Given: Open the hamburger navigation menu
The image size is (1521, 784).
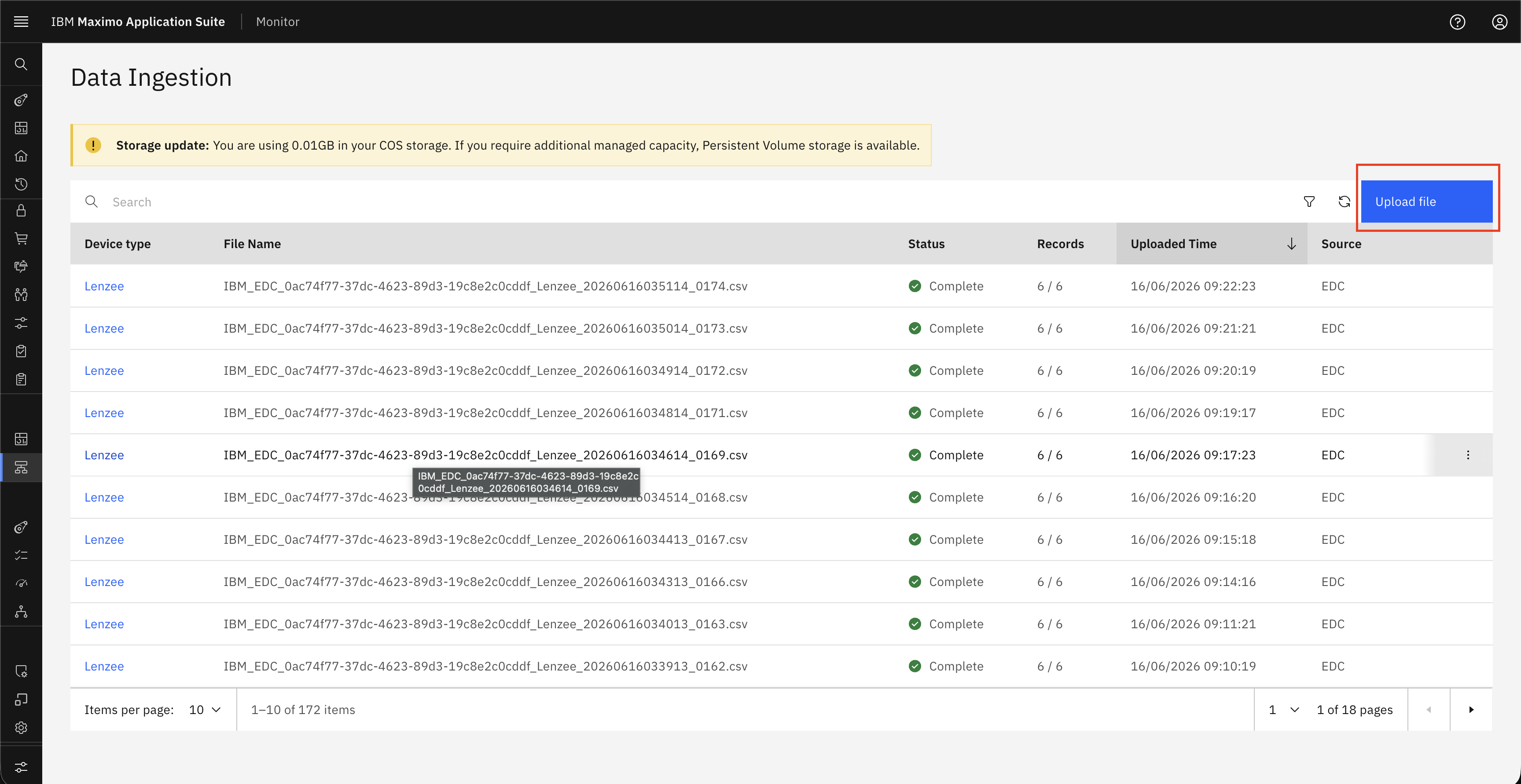Looking at the screenshot, I should click(21, 22).
